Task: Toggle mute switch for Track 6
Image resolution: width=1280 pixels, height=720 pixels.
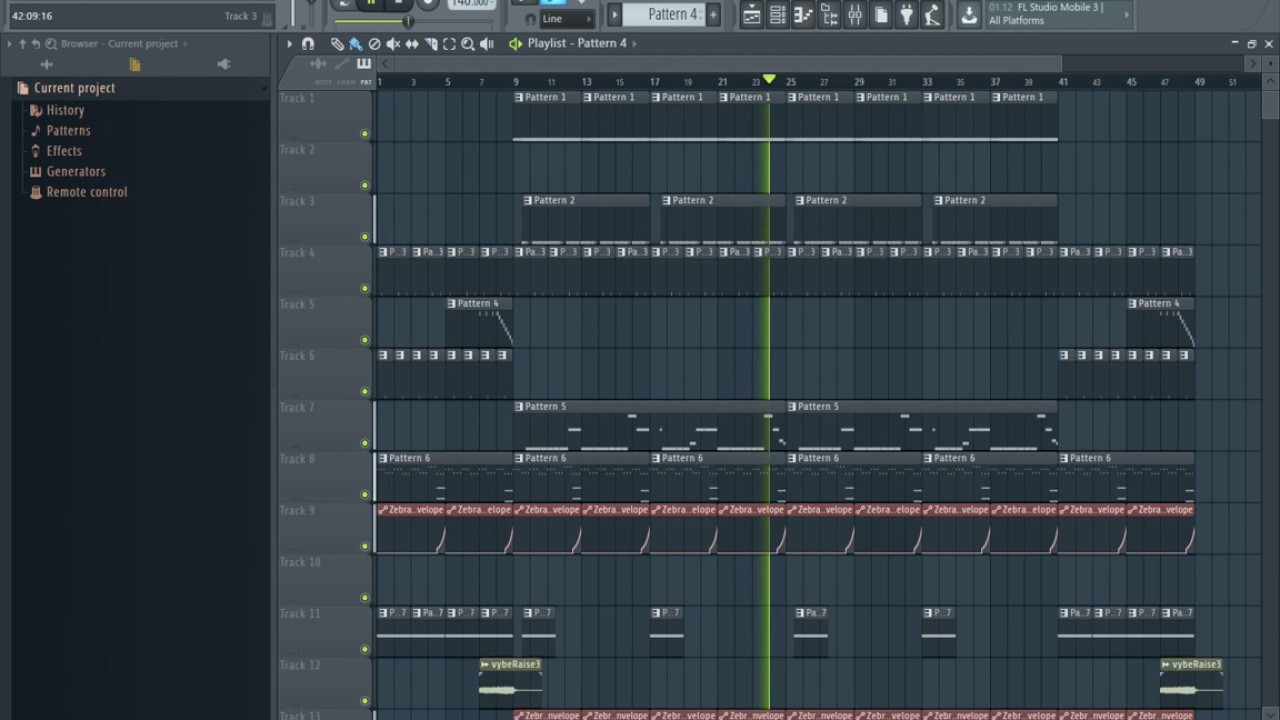Action: [364, 391]
